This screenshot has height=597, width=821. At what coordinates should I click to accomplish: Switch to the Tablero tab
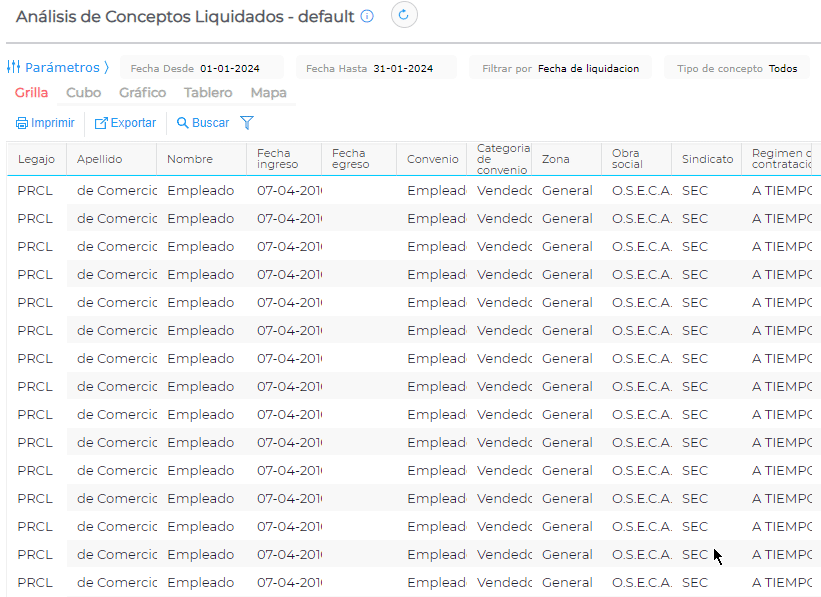(208, 93)
